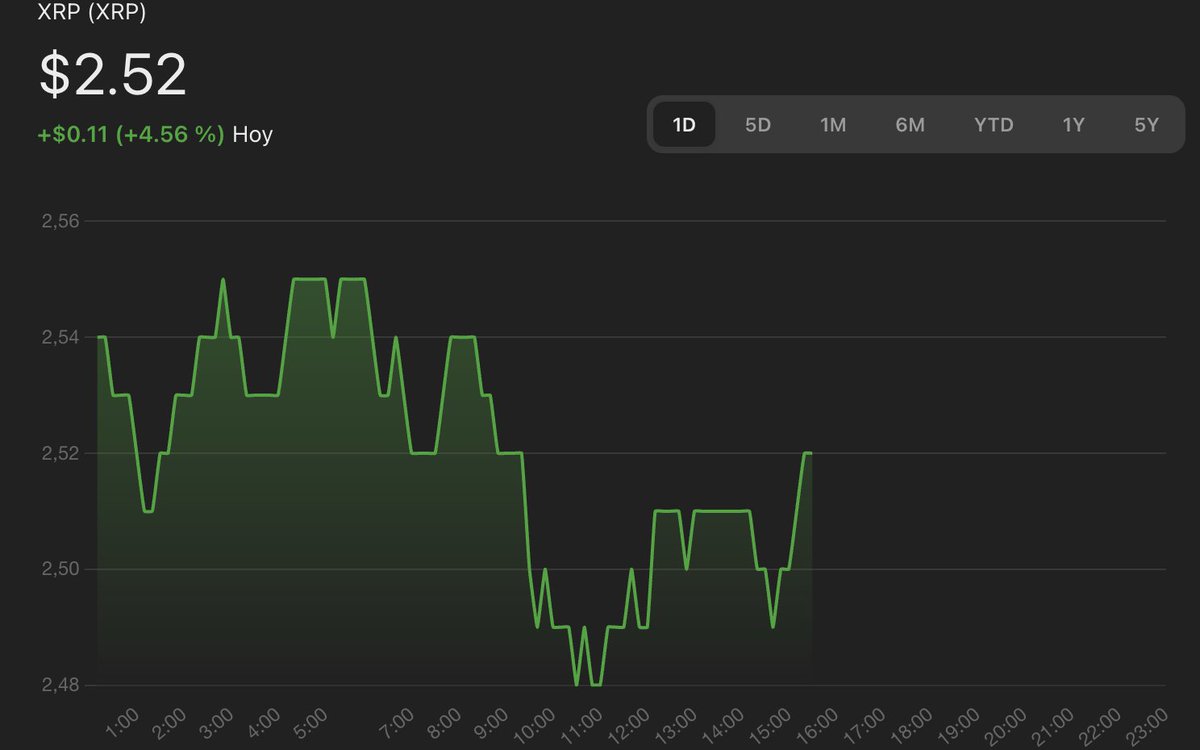Image resolution: width=1200 pixels, height=750 pixels.
Task: Click the 17:00 time axis label
Action: pos(865,725)
